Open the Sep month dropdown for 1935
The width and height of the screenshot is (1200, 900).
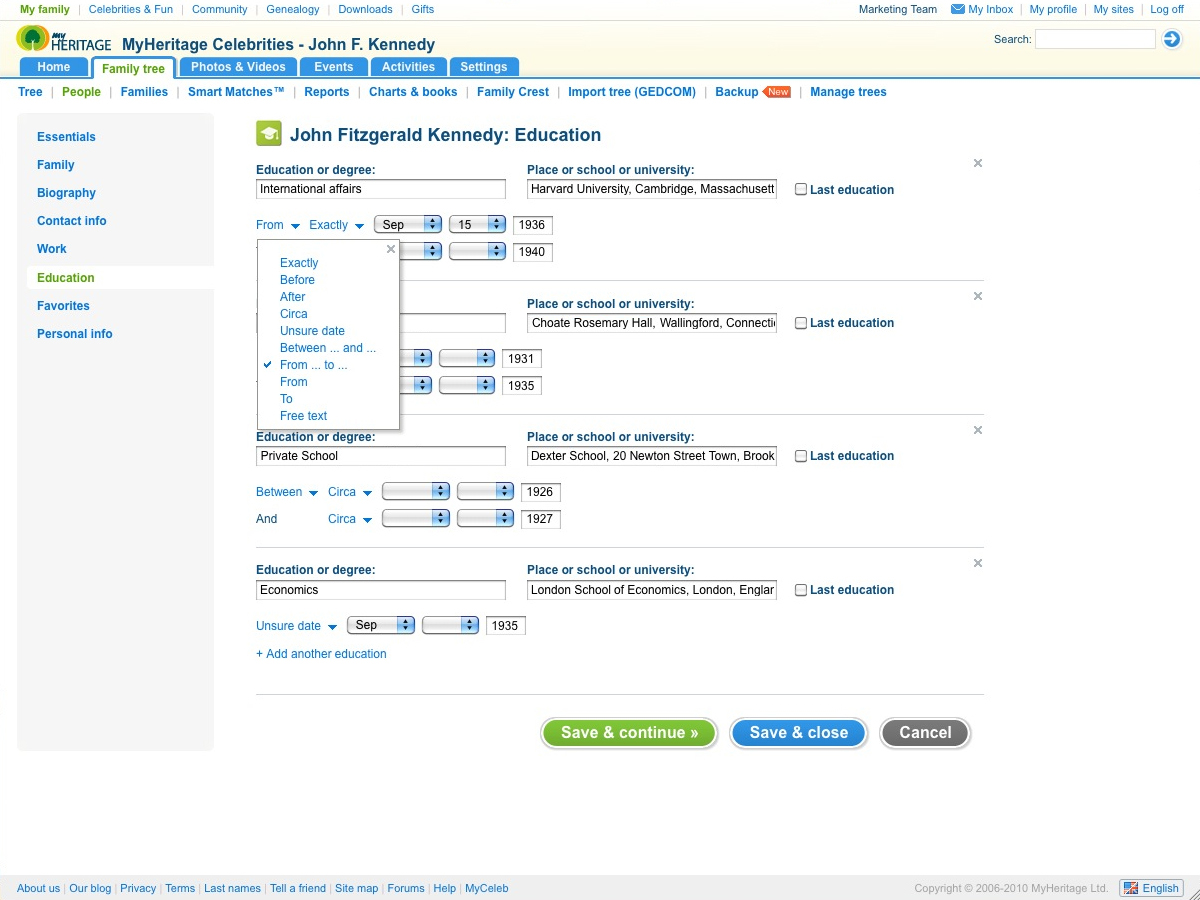tap(381, 625)
